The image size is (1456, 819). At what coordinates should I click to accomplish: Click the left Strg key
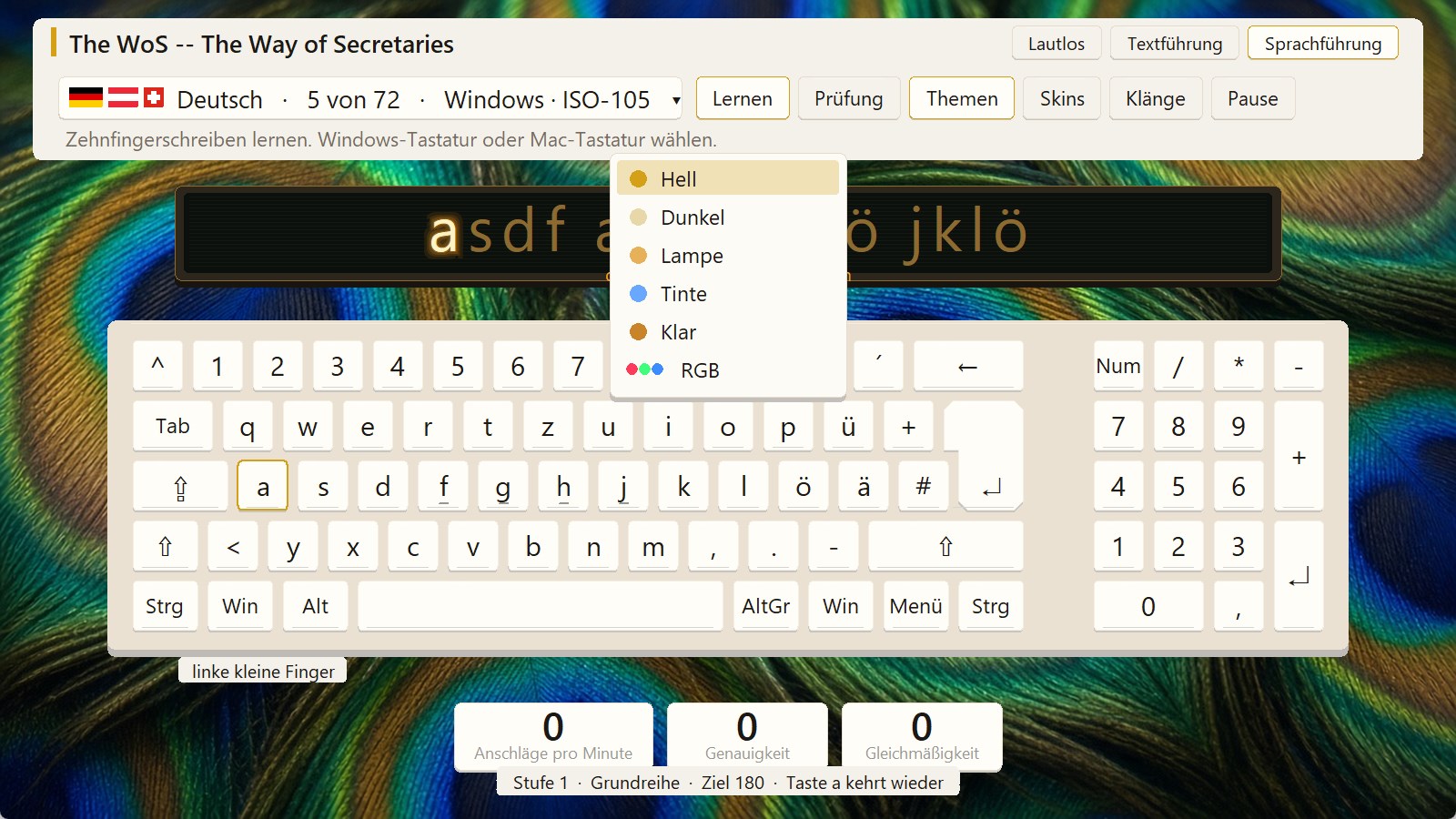pos(165,606)
